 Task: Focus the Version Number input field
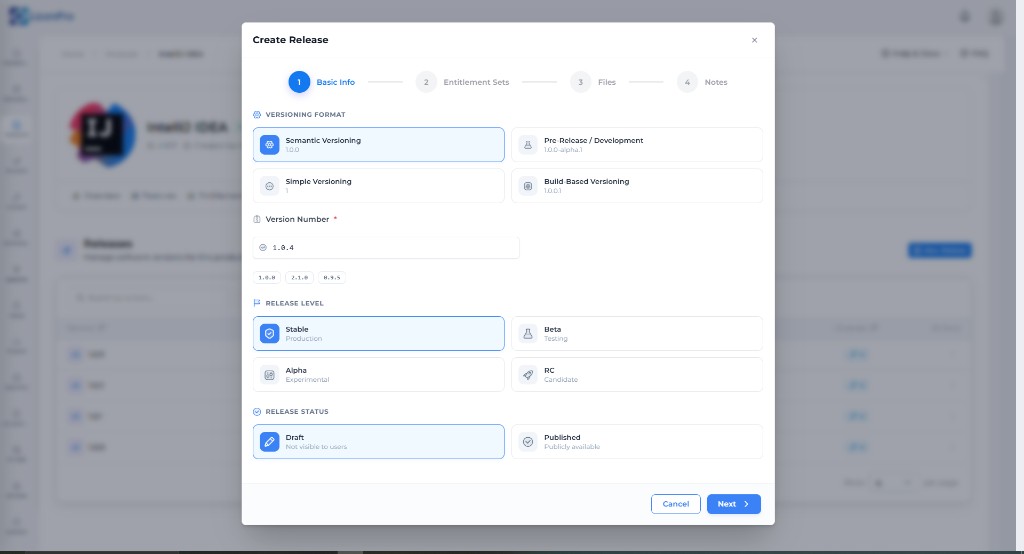[386, 248]
